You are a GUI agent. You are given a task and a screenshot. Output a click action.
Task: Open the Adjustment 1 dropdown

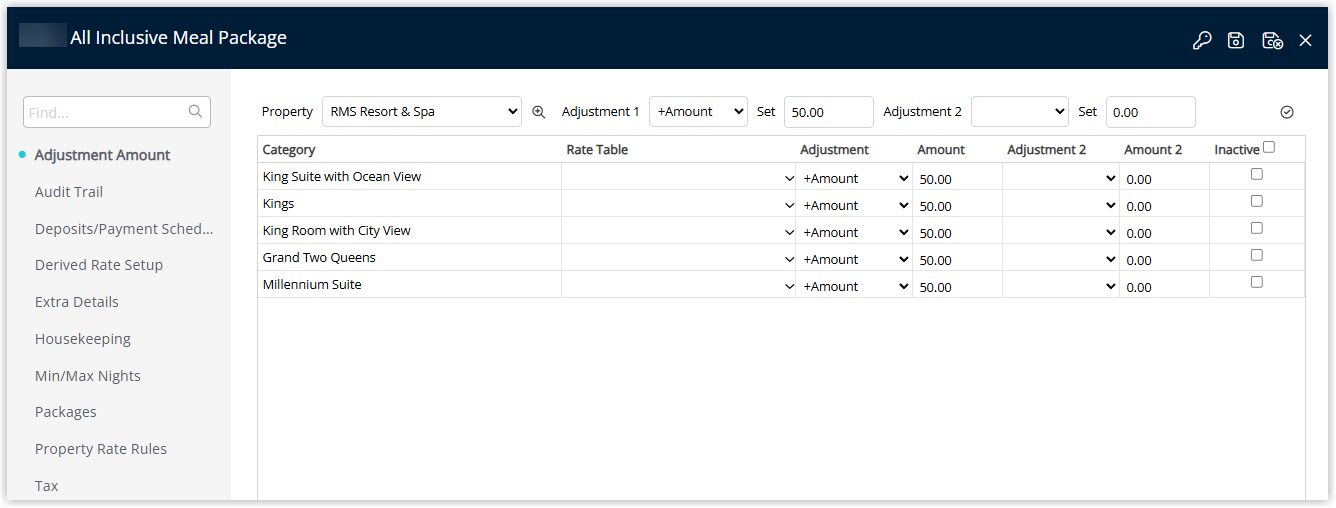(x=698, y=112)
